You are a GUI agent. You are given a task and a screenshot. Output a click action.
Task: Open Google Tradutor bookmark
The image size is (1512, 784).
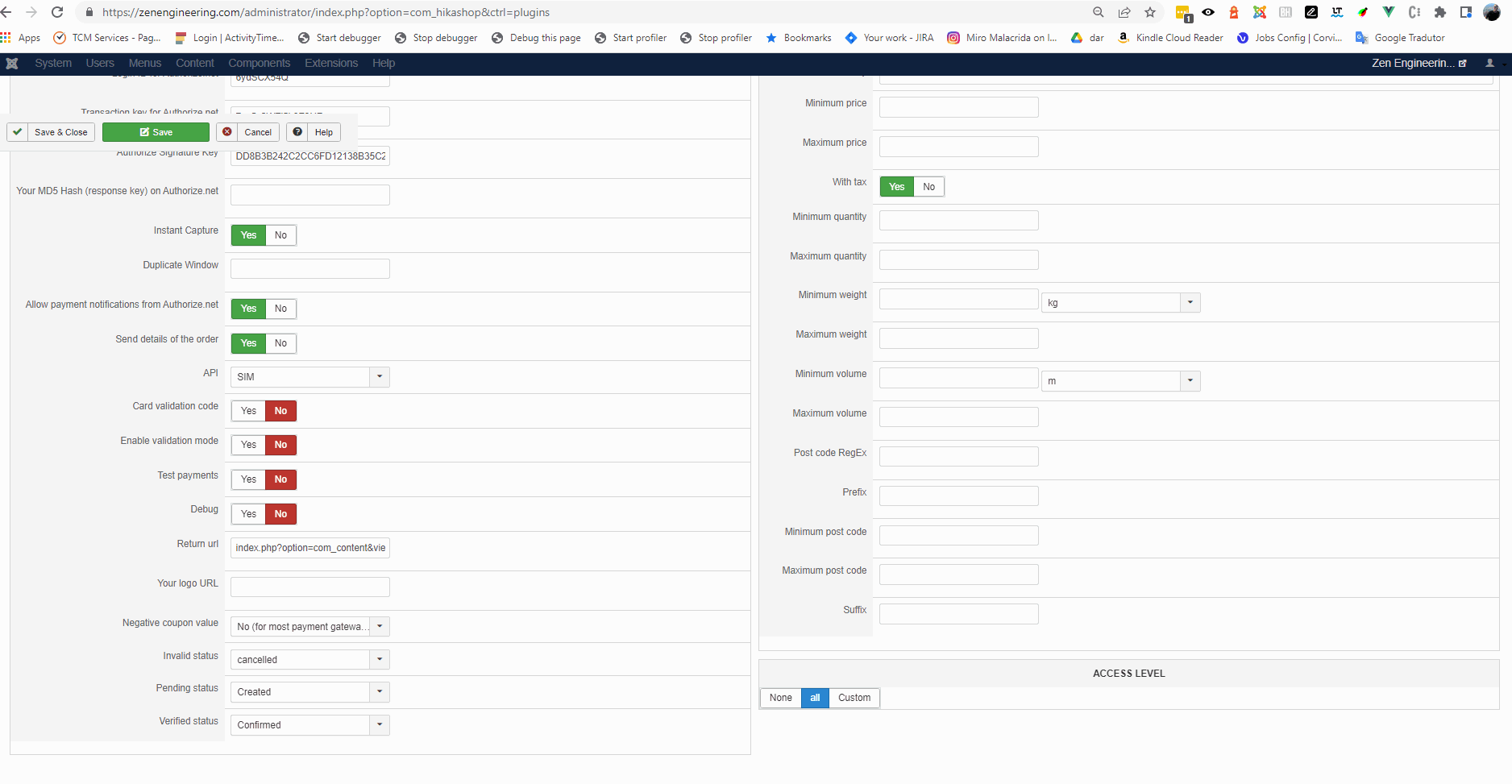point(1400,38)
